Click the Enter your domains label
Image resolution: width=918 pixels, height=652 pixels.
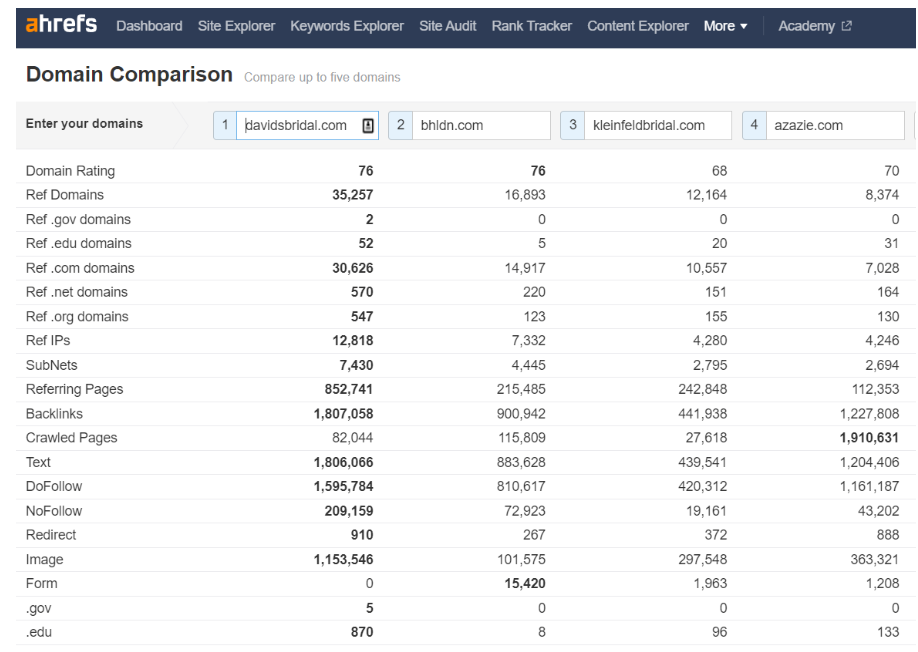click(x=84, y=123)
